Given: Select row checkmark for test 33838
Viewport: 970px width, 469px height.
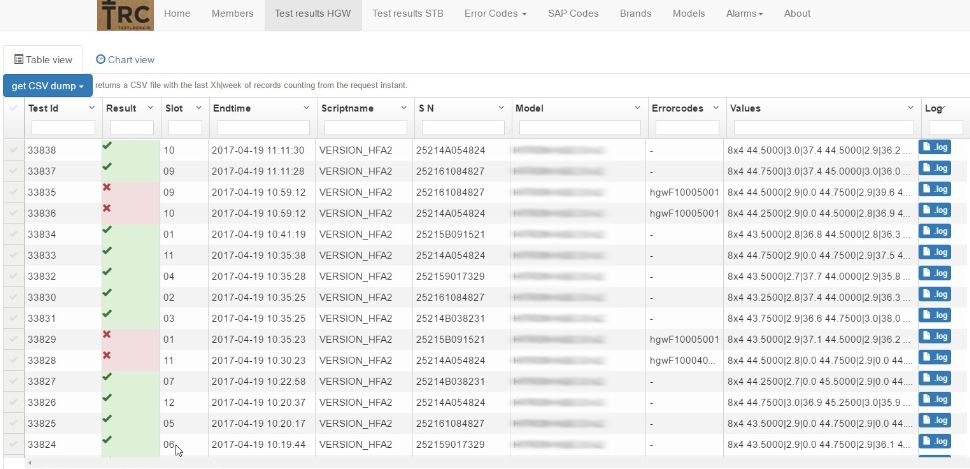Looking at the screenshot, I should point(13,150).
